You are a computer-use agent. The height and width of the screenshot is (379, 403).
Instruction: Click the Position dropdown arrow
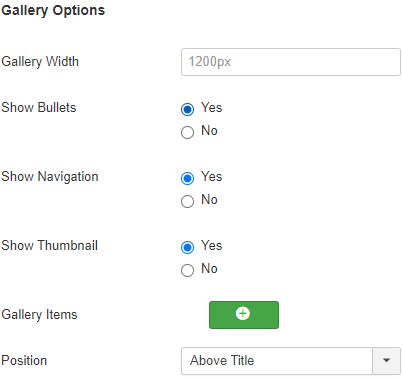pyautogui.click(x=387, y=361)
